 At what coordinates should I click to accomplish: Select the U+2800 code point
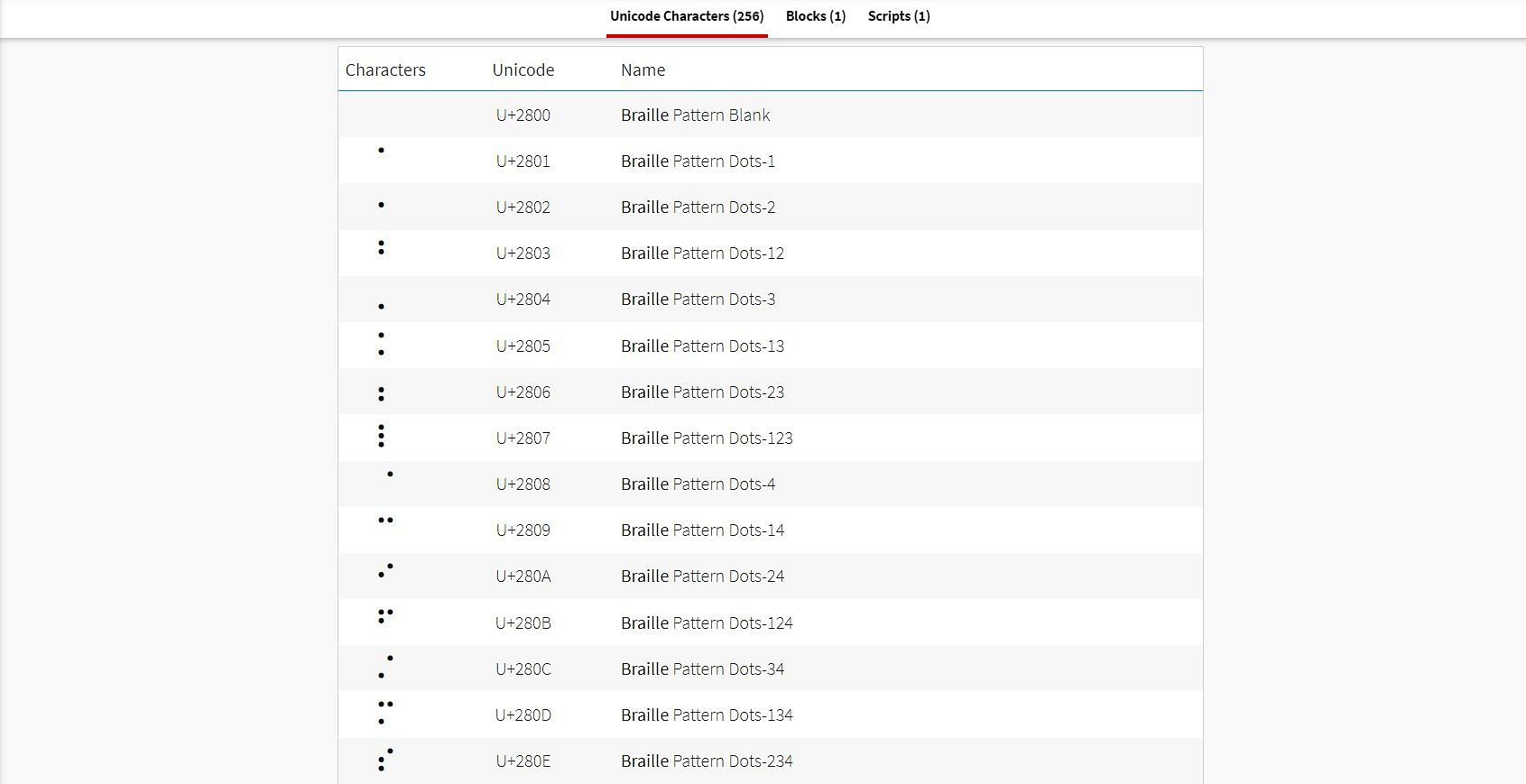(523, 115)
